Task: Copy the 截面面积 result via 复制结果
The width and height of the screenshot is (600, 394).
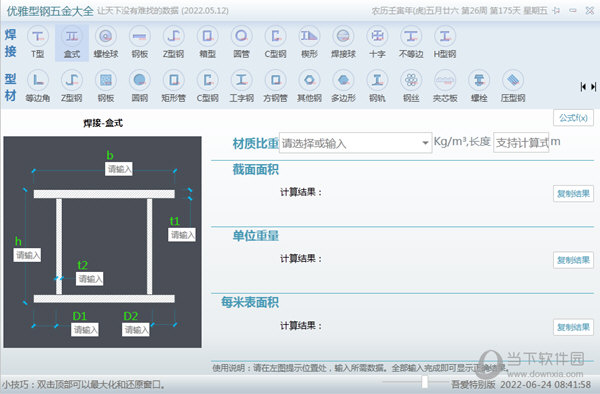Action: (x=573, y=194)
